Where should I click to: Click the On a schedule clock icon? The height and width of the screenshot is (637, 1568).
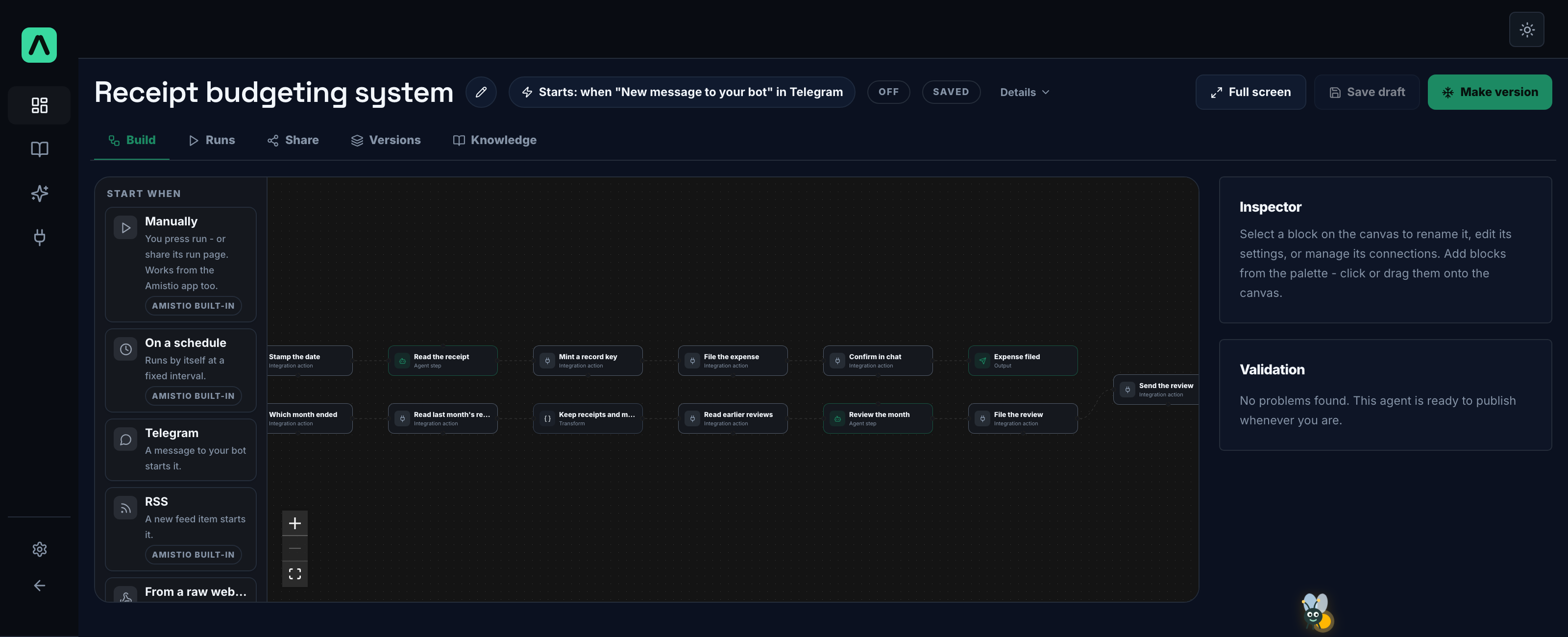pos(125,349)
